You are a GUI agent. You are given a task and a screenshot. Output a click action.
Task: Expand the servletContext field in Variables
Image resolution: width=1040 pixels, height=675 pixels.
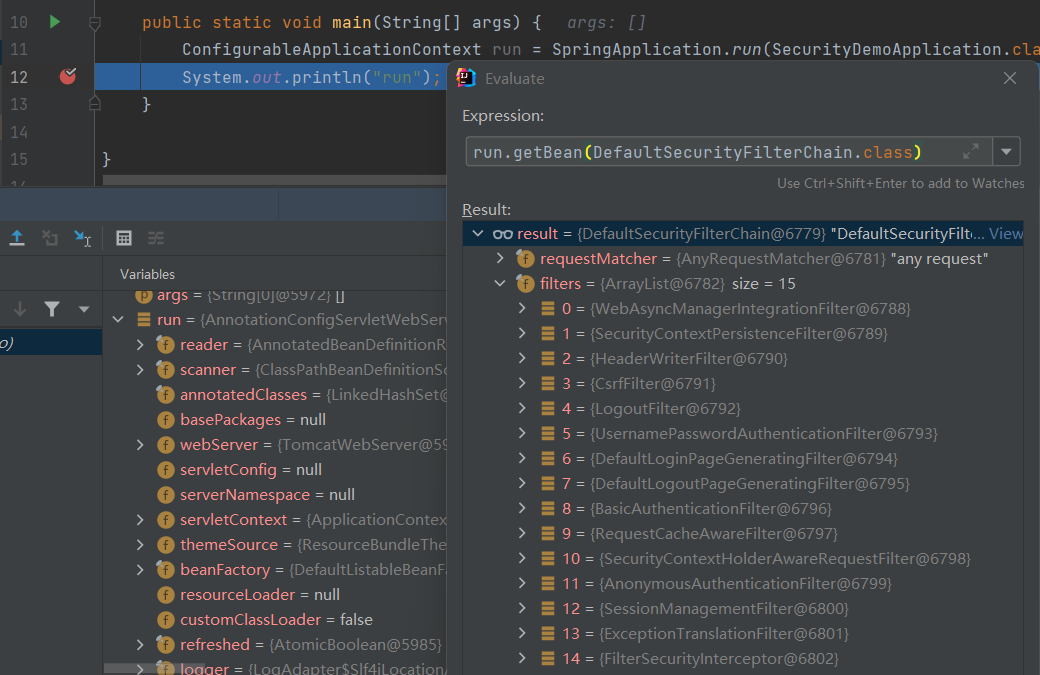click(140, 519)
